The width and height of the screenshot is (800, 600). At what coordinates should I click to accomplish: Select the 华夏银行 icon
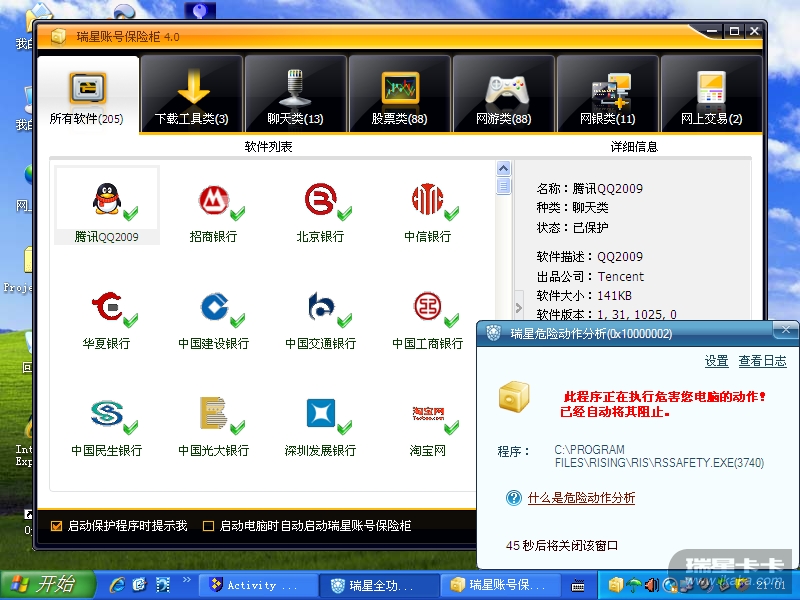(107, 306)
